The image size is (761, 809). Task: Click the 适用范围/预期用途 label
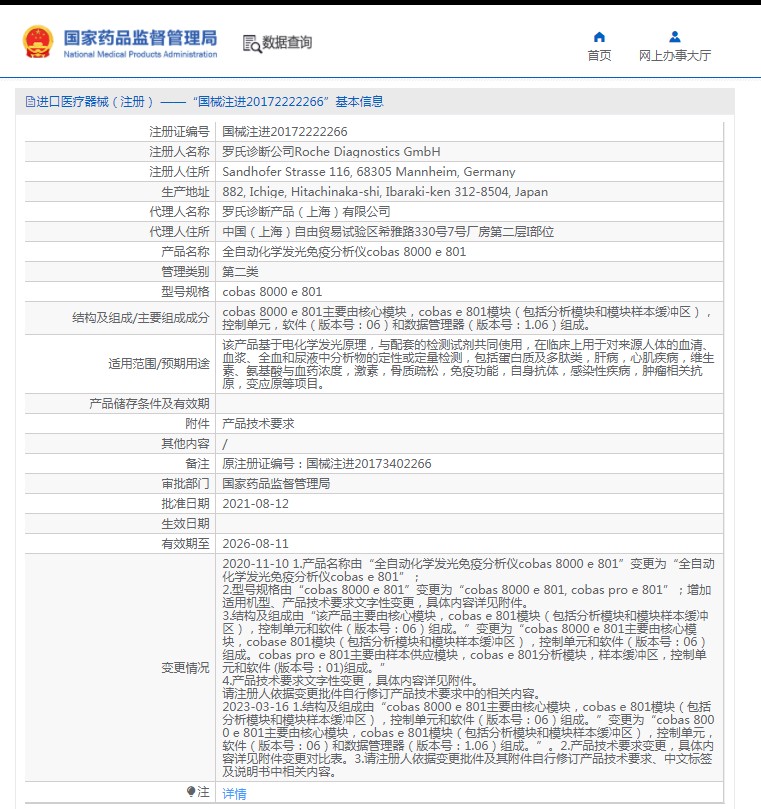pos(159,364)
